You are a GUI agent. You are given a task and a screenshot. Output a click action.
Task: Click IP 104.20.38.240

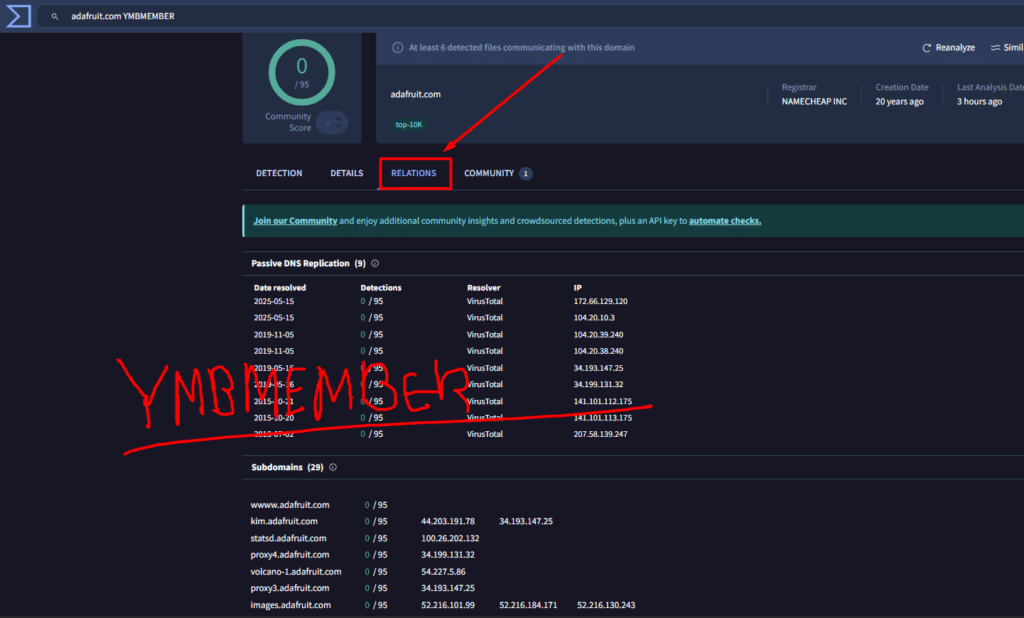(598, 351)
